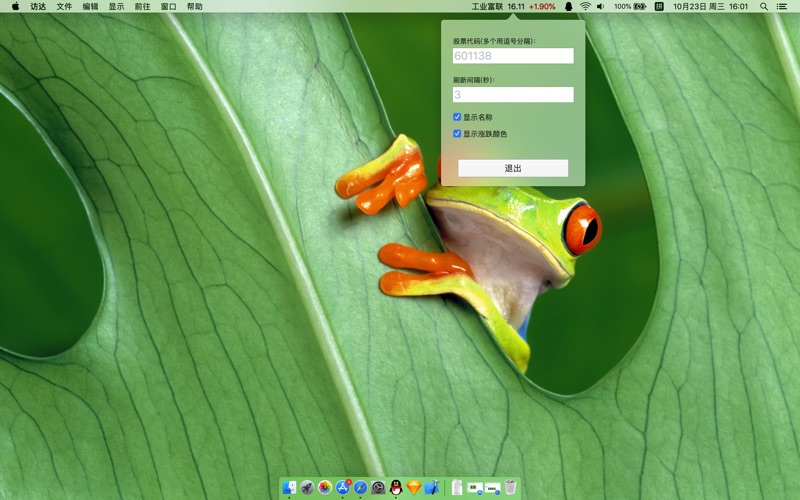Click the stock code field showing 601138

click(x=513, y=56)
